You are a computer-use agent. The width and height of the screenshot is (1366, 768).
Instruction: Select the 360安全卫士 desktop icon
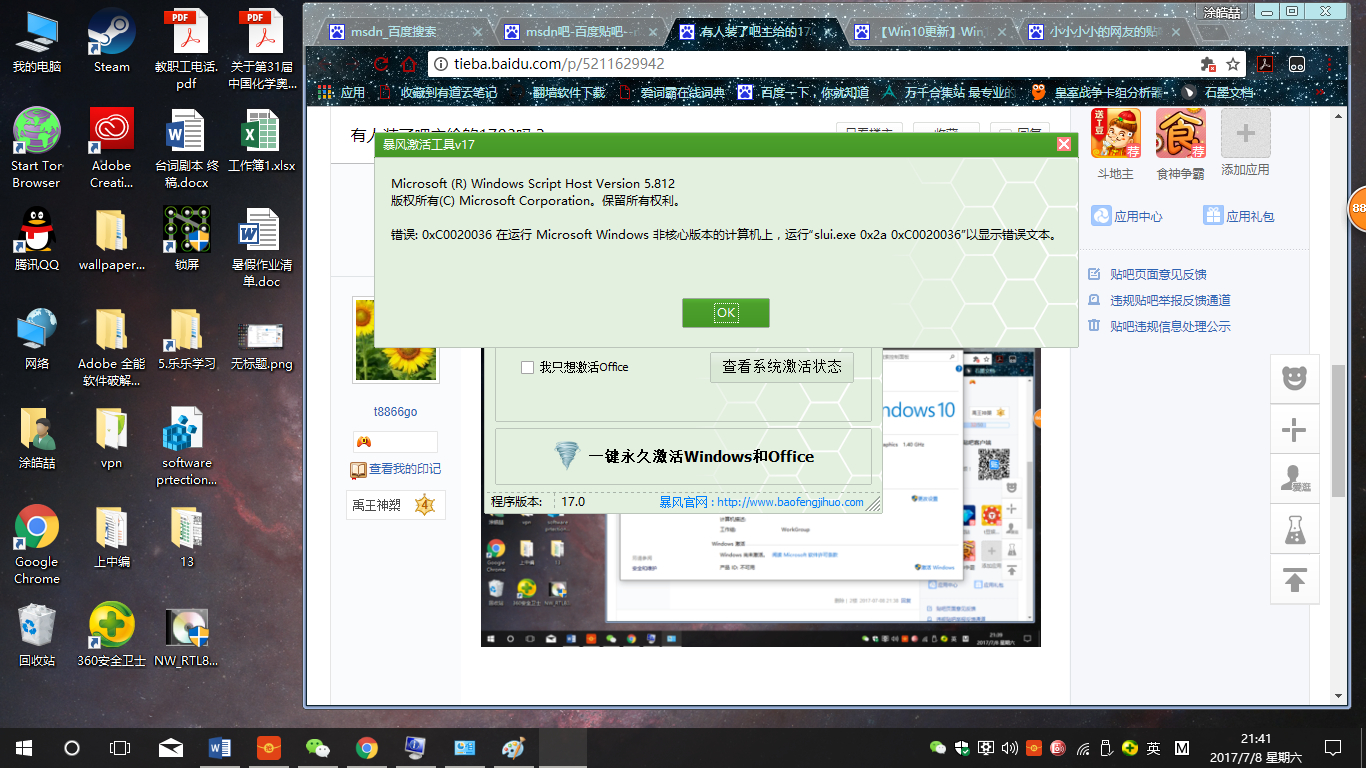[x=112, y=635]
